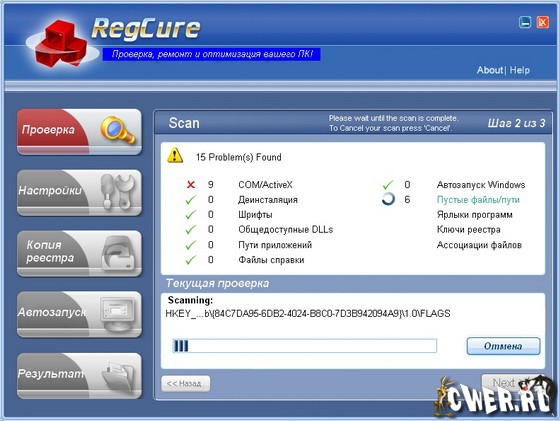Click the scan progress bar
This screenshot has height=421, width=560.
[x=304, y=346]
